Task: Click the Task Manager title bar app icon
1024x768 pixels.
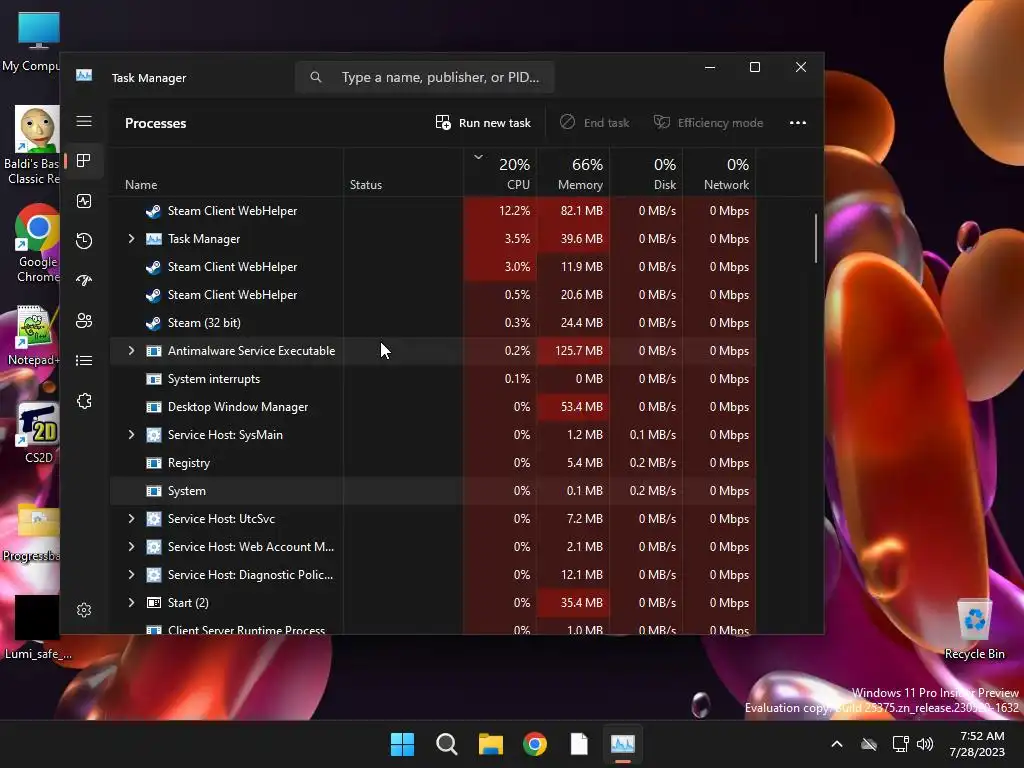Action: pos(84,76)
